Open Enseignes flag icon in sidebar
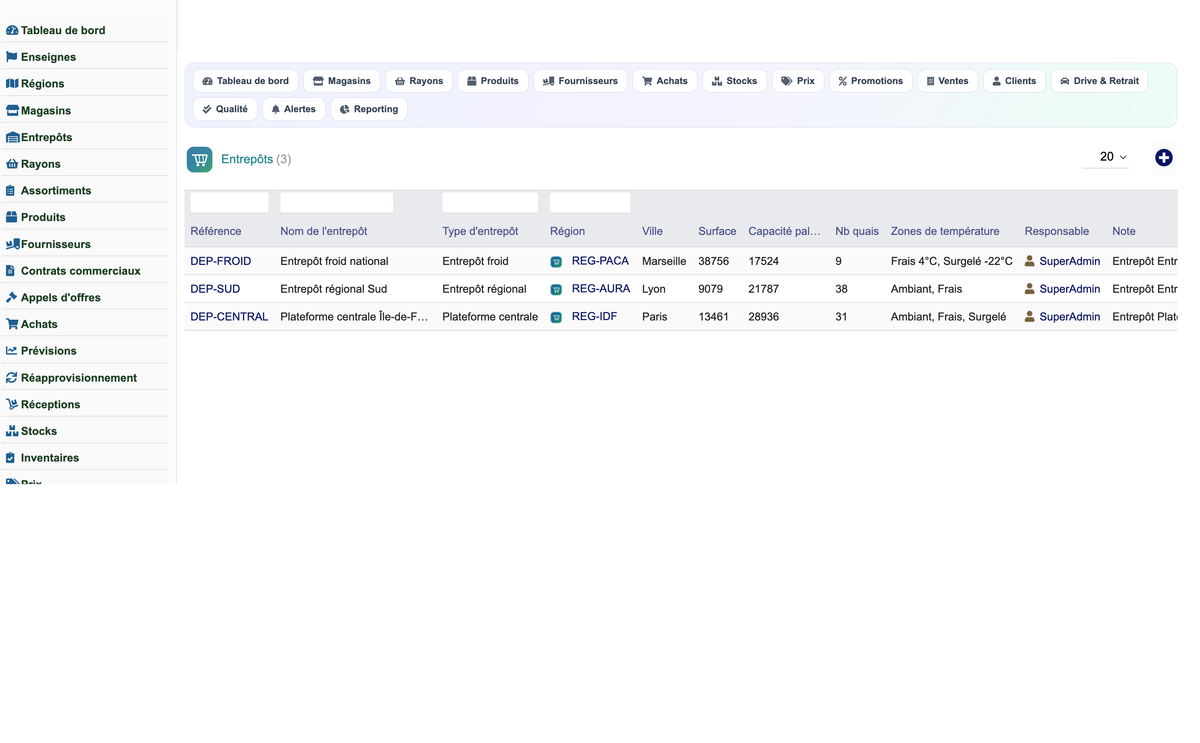The image size is (1200, 743). click(x=12, y=57)
